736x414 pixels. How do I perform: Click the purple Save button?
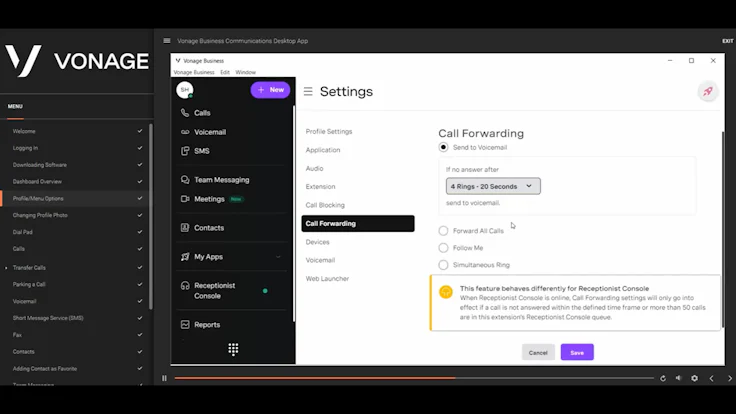coord(577,353)
